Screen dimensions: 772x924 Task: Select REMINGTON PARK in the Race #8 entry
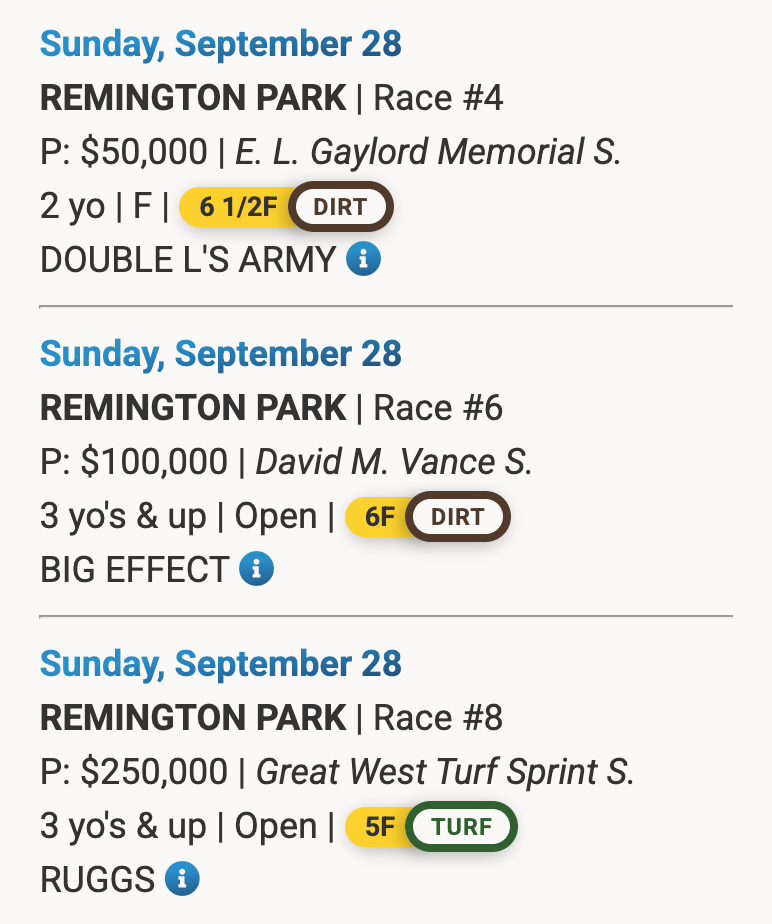(193, 719)
